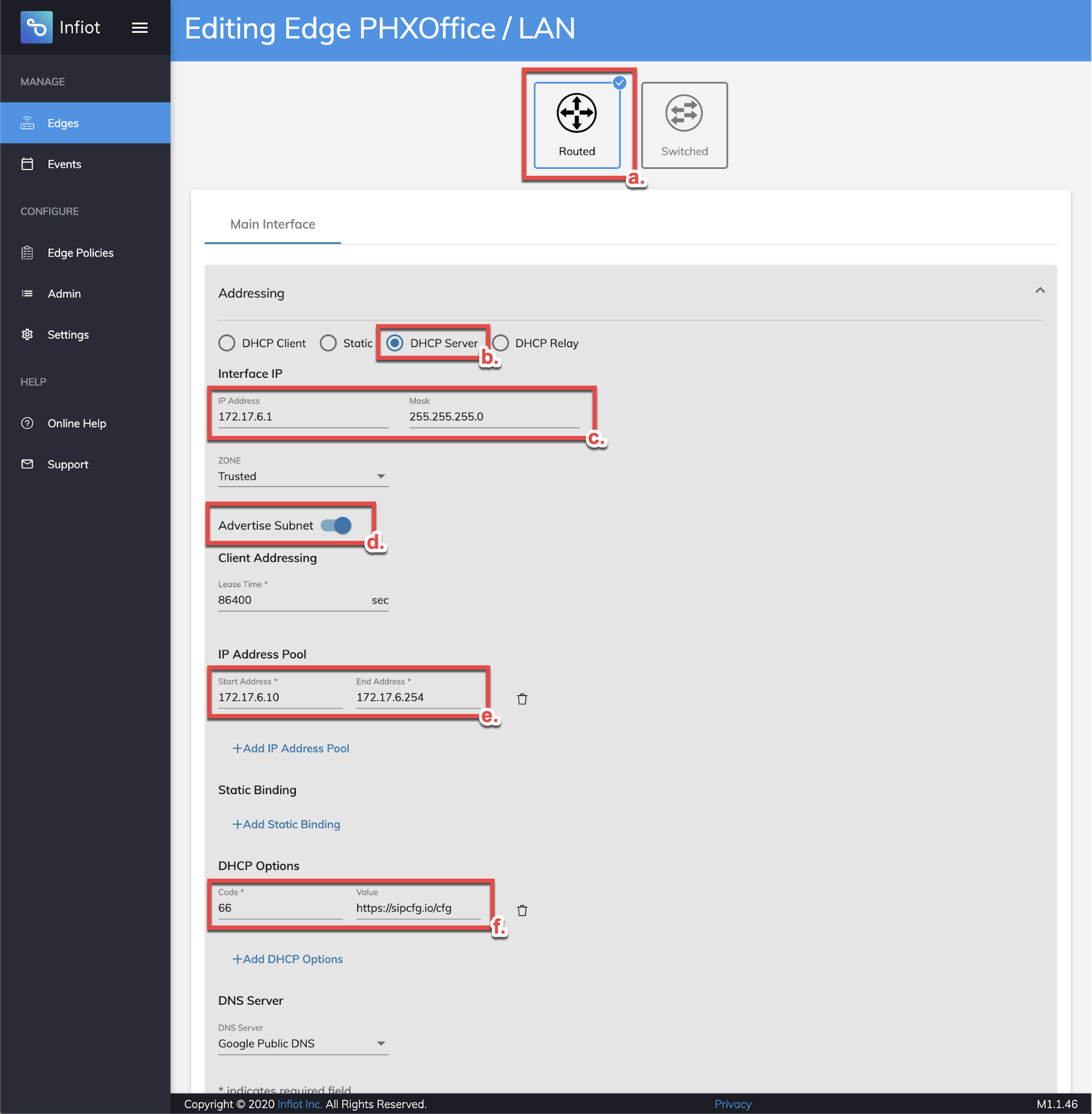Click the Edges router icon in sidebar
Viewport: 1092px width, 1114px height.
tap(27, 123)
